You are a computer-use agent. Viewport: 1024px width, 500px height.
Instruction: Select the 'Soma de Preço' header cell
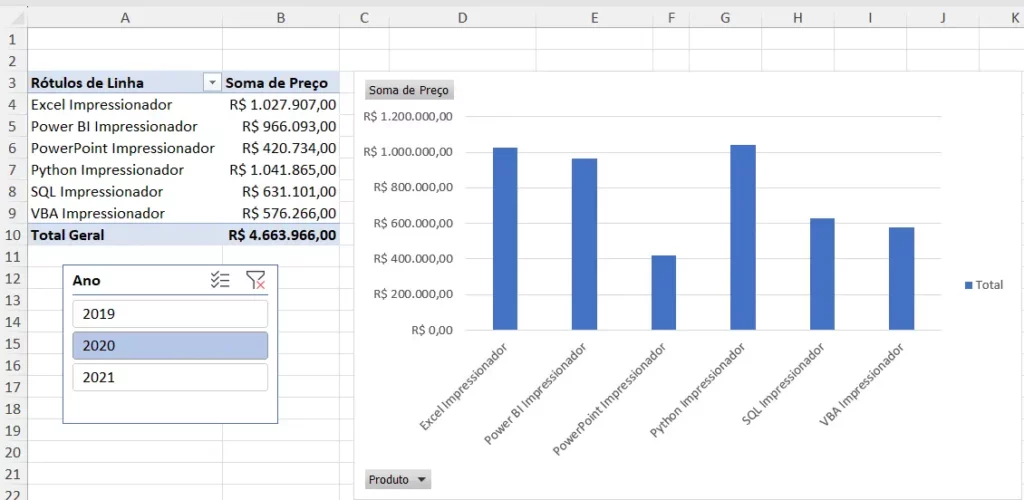(281, 83)
